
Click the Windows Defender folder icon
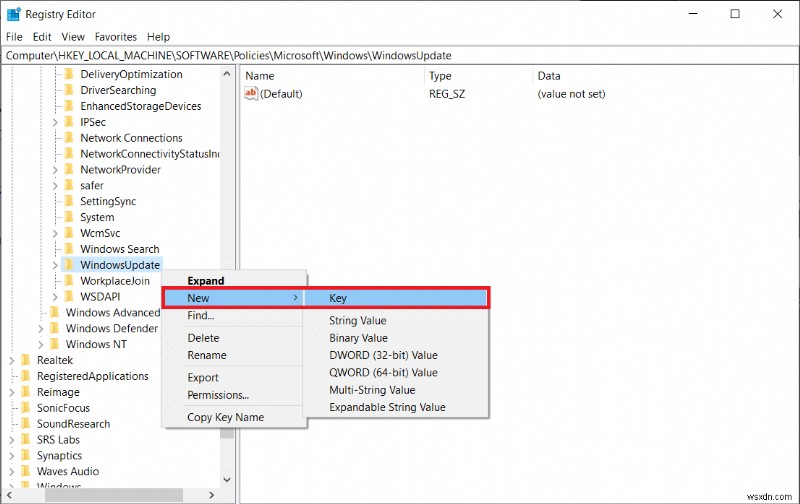(x=55, y=328)
